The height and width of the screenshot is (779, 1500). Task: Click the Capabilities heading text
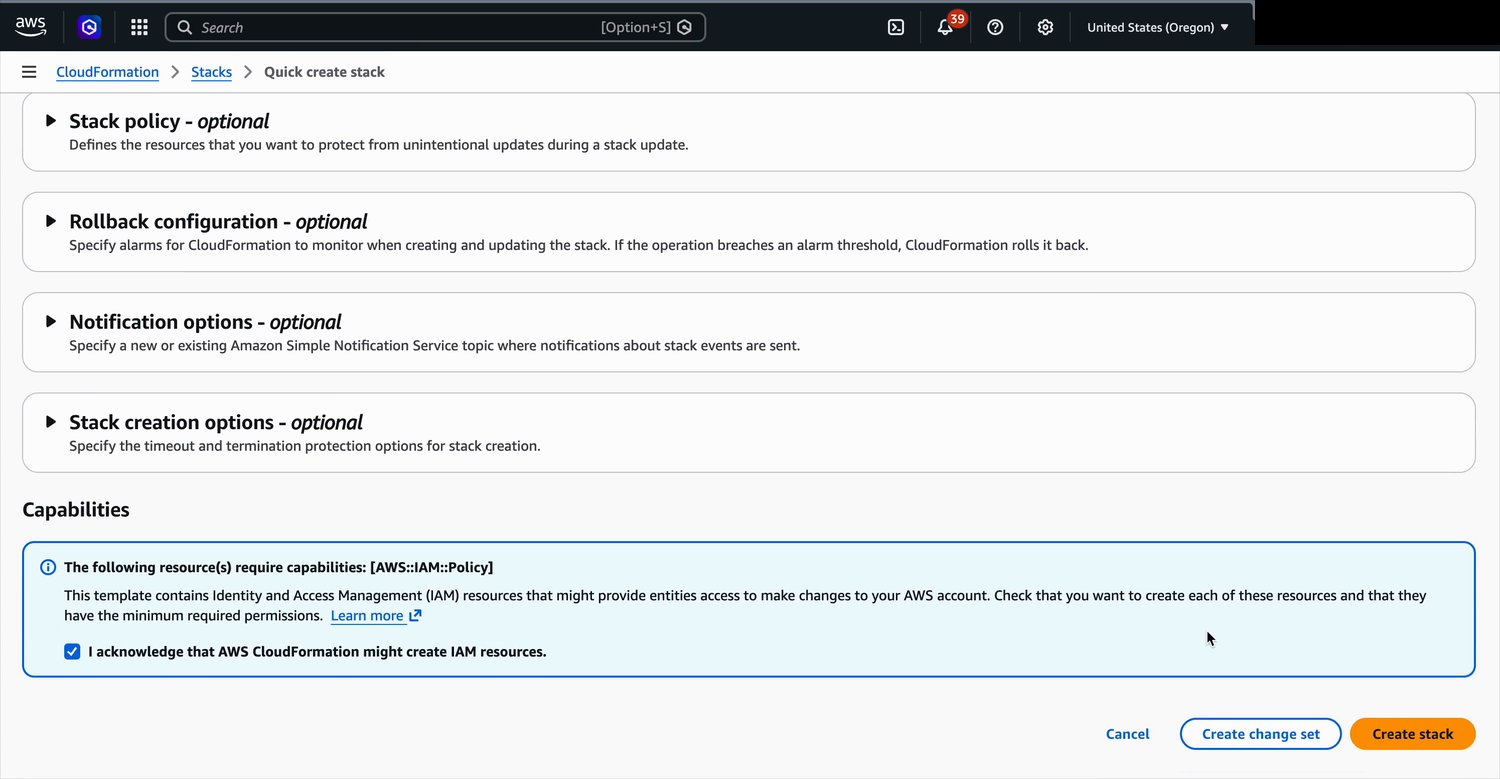76,509
